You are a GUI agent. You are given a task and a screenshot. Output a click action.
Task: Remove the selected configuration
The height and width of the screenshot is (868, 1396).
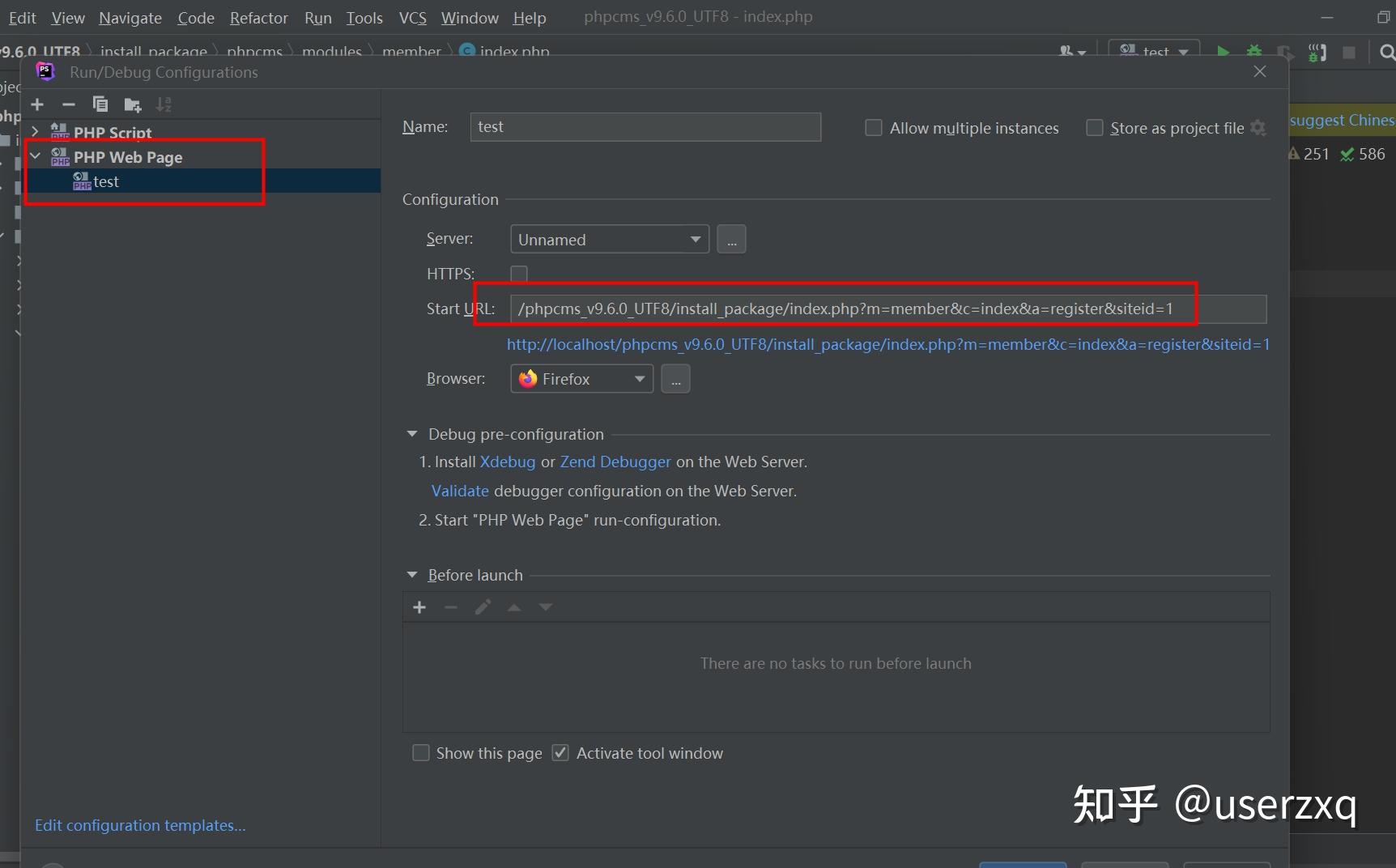(x=69, y=104)
